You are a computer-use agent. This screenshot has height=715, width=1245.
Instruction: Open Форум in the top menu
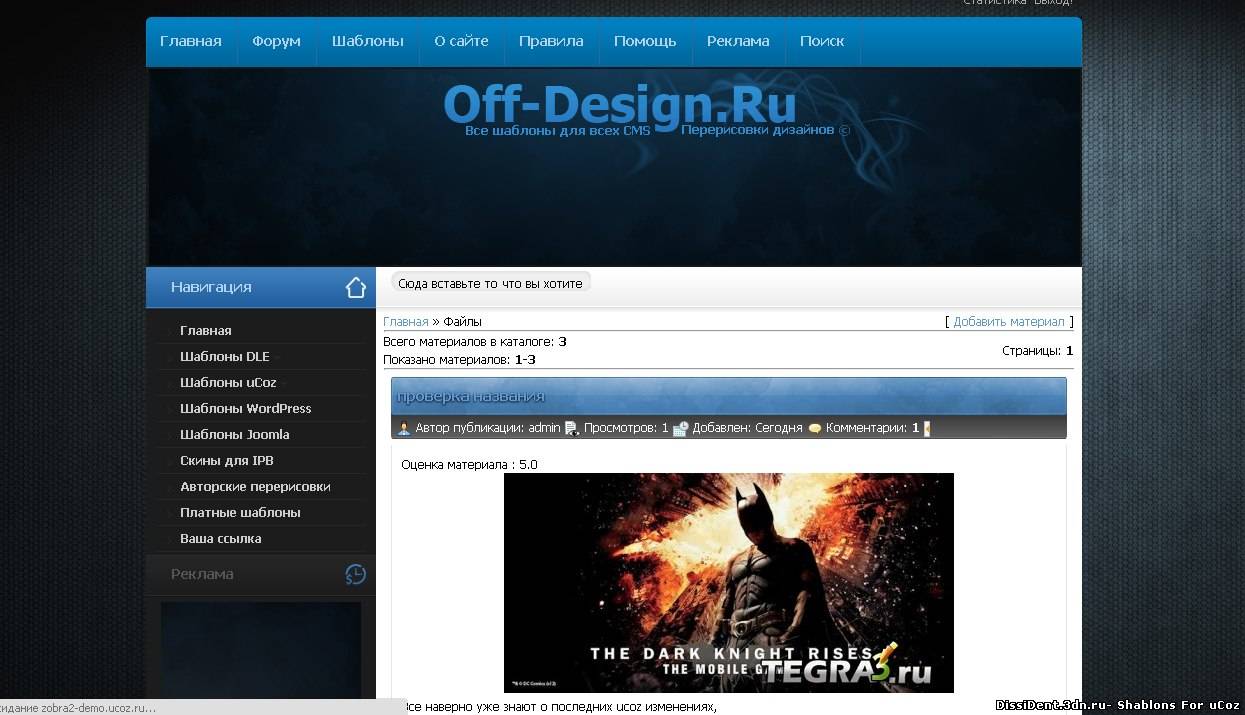point(276,41)
